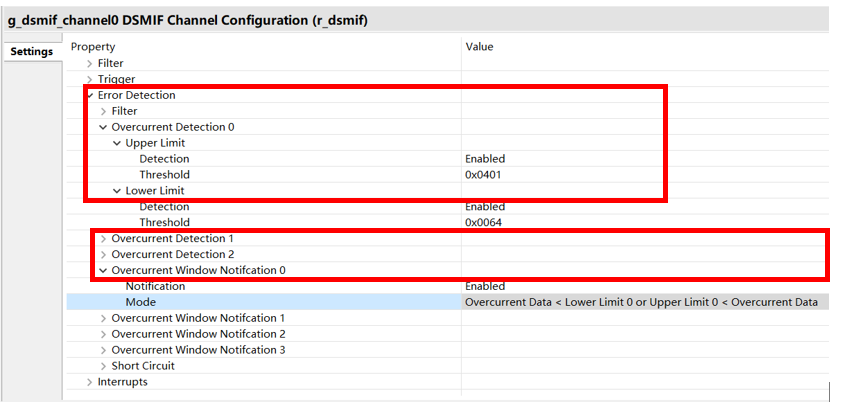Expand Overcurrent Window Notifcation 3
Image resolution: width=846 pixels, height=405 pixels.
pyautogui.click(x=104, y=350)
